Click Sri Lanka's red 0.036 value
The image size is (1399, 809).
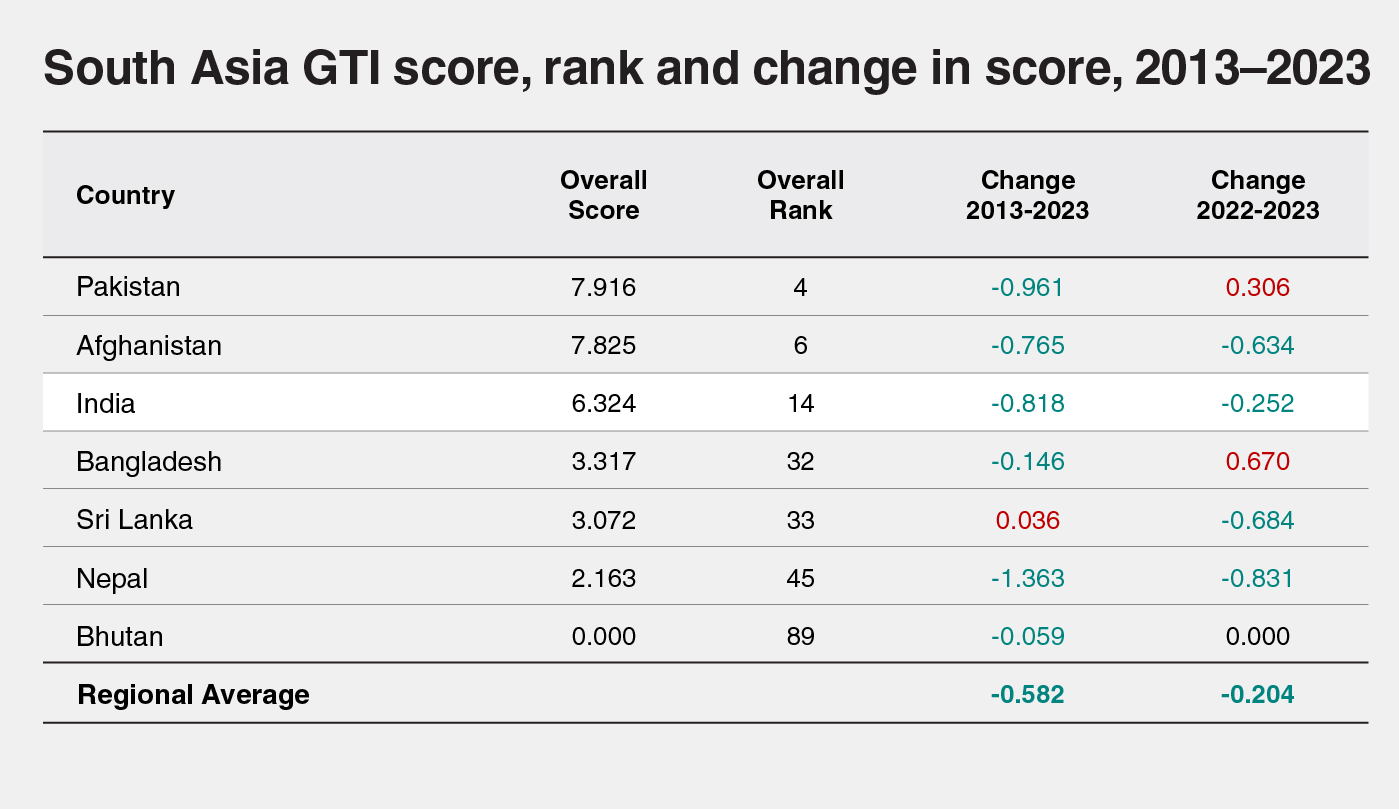coord(1027,520)
